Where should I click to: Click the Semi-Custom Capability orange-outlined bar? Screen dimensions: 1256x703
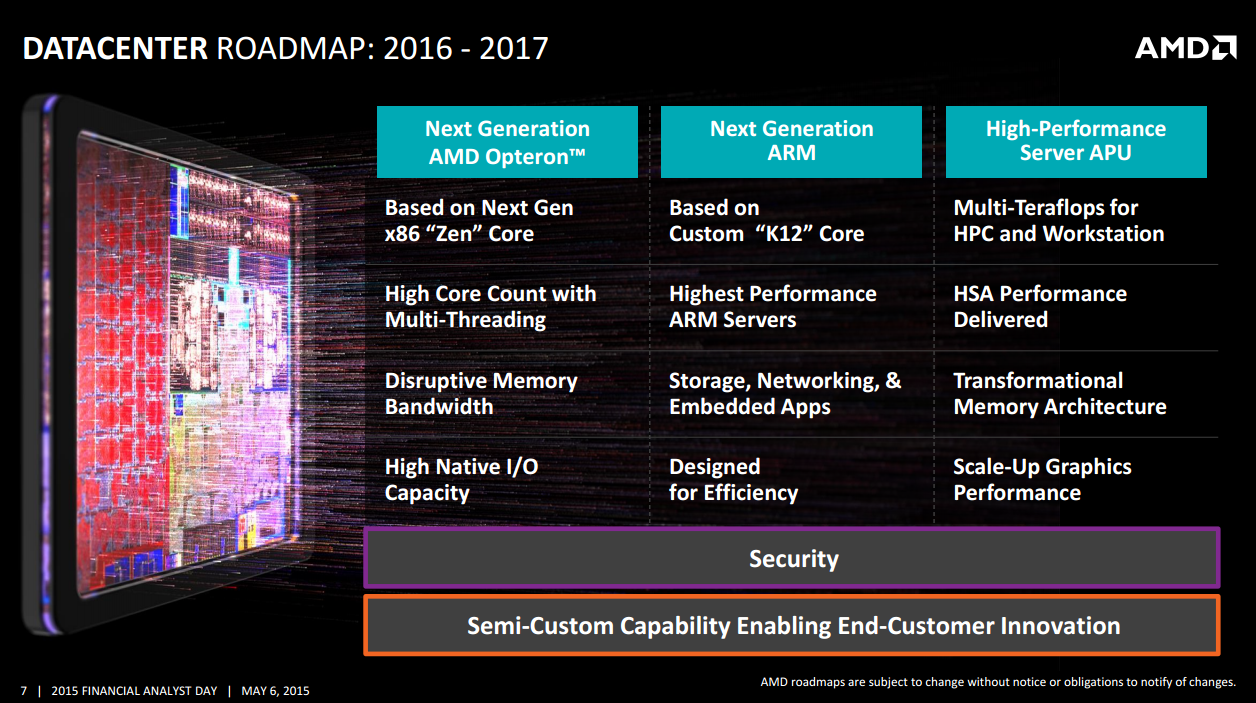coord(792,626)
